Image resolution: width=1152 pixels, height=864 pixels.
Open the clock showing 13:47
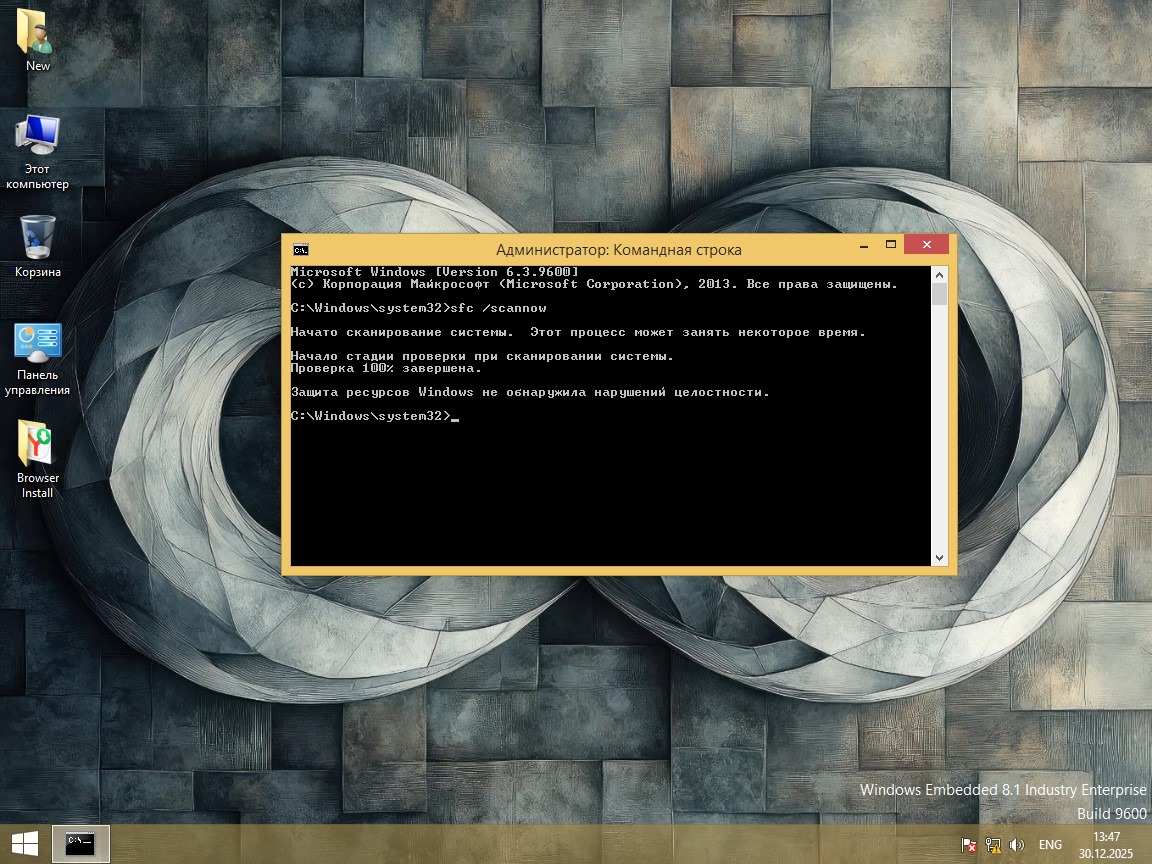click(x=1106, y=844)
